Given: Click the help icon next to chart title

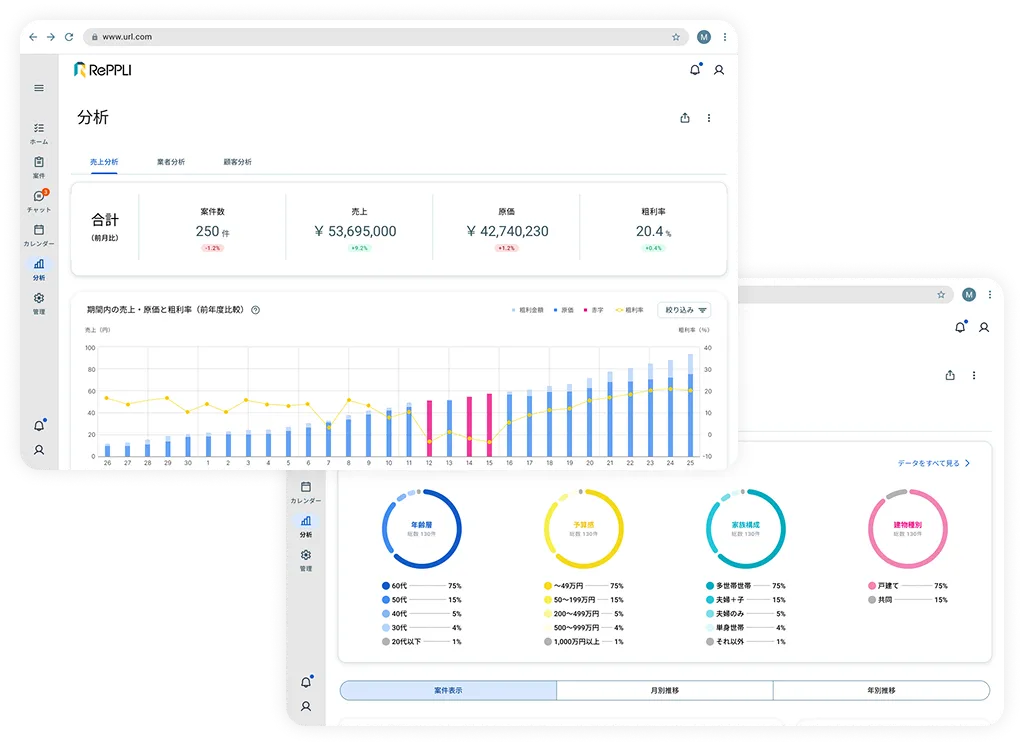Looking at the screenshot, I should (x=256, y=310).
